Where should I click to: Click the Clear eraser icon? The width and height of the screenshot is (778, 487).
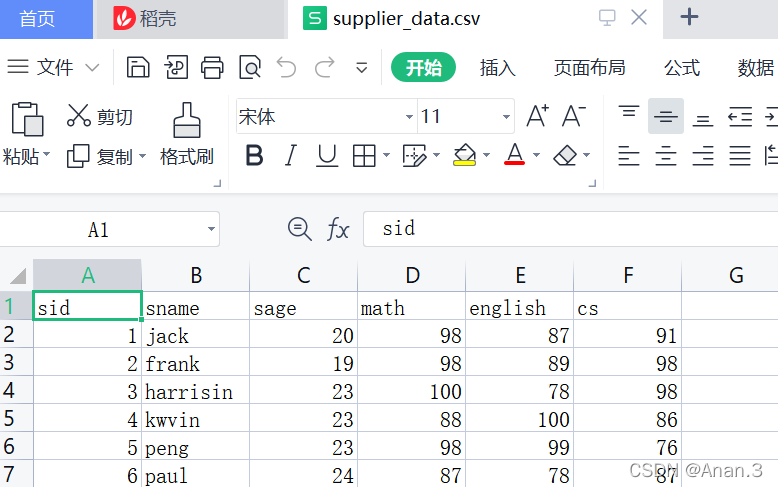point(565,156)
